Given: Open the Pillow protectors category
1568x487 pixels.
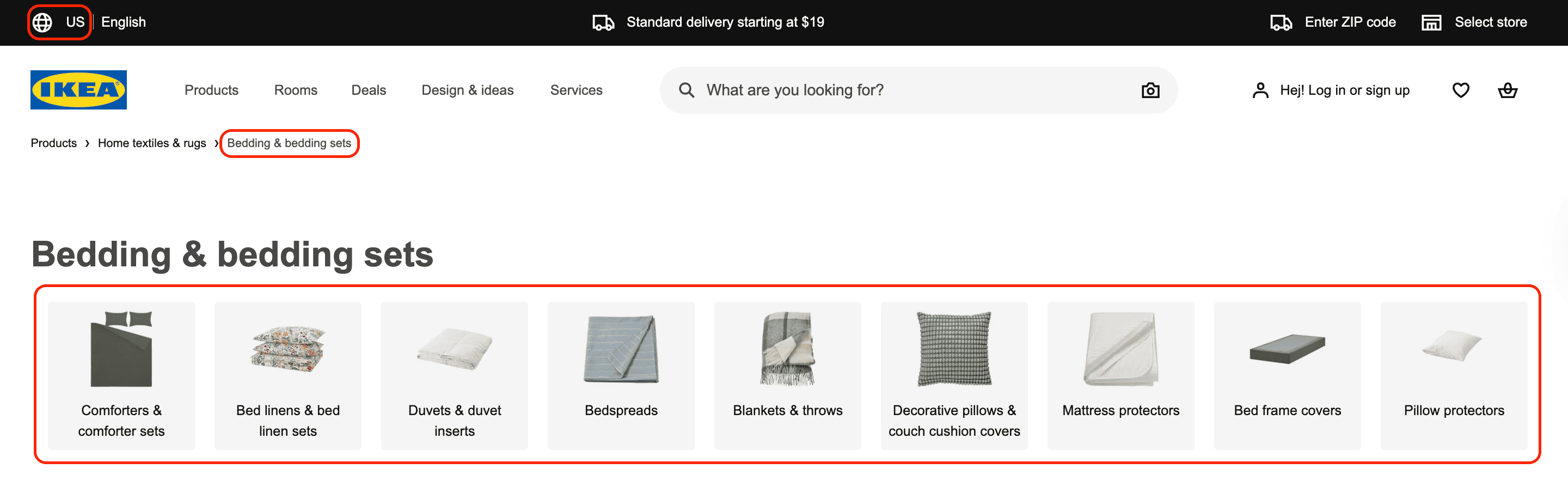Looking at the screenshot, I should click(x=1454, y=375).
